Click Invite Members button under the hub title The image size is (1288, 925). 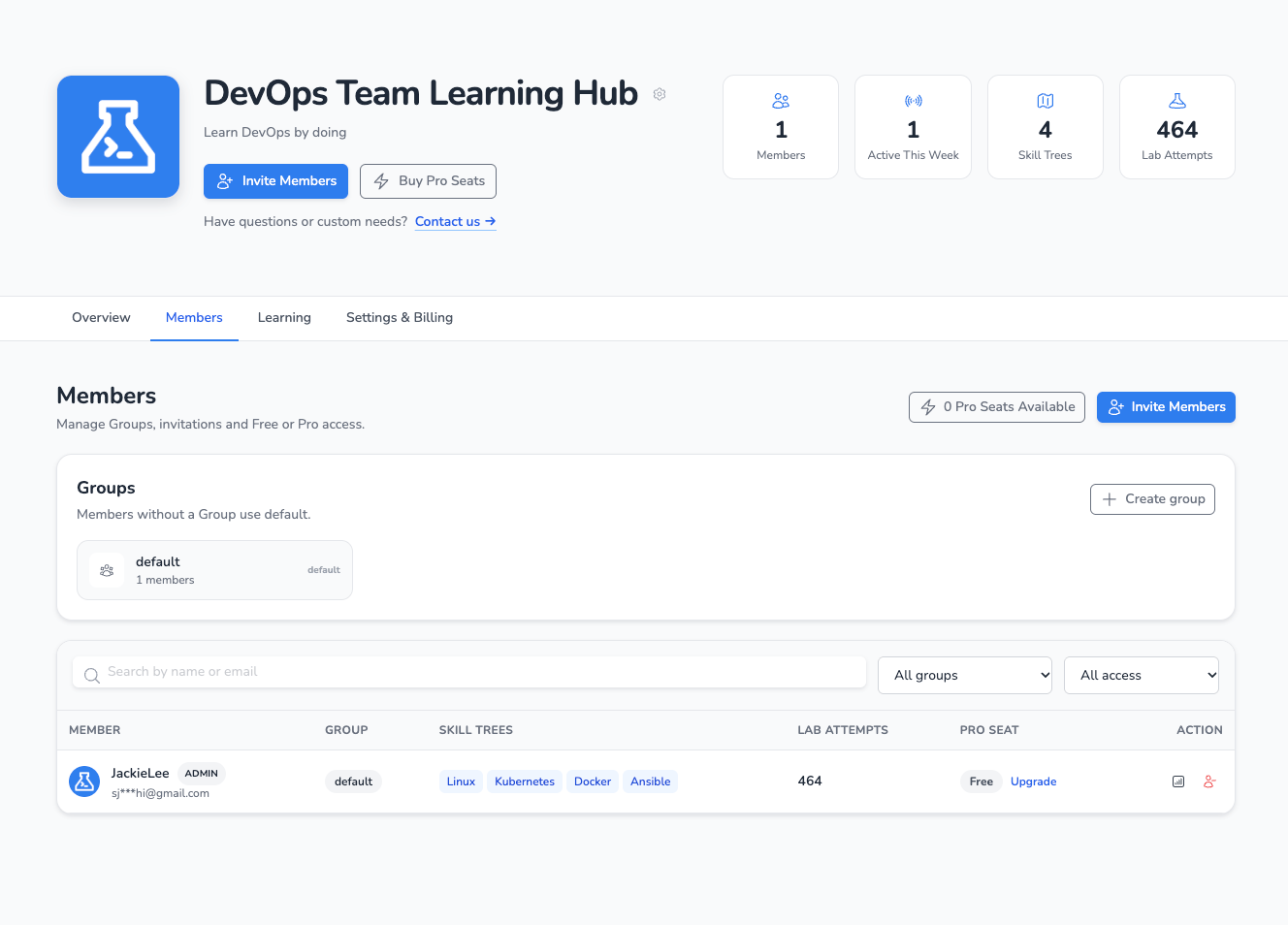(275, 181)
